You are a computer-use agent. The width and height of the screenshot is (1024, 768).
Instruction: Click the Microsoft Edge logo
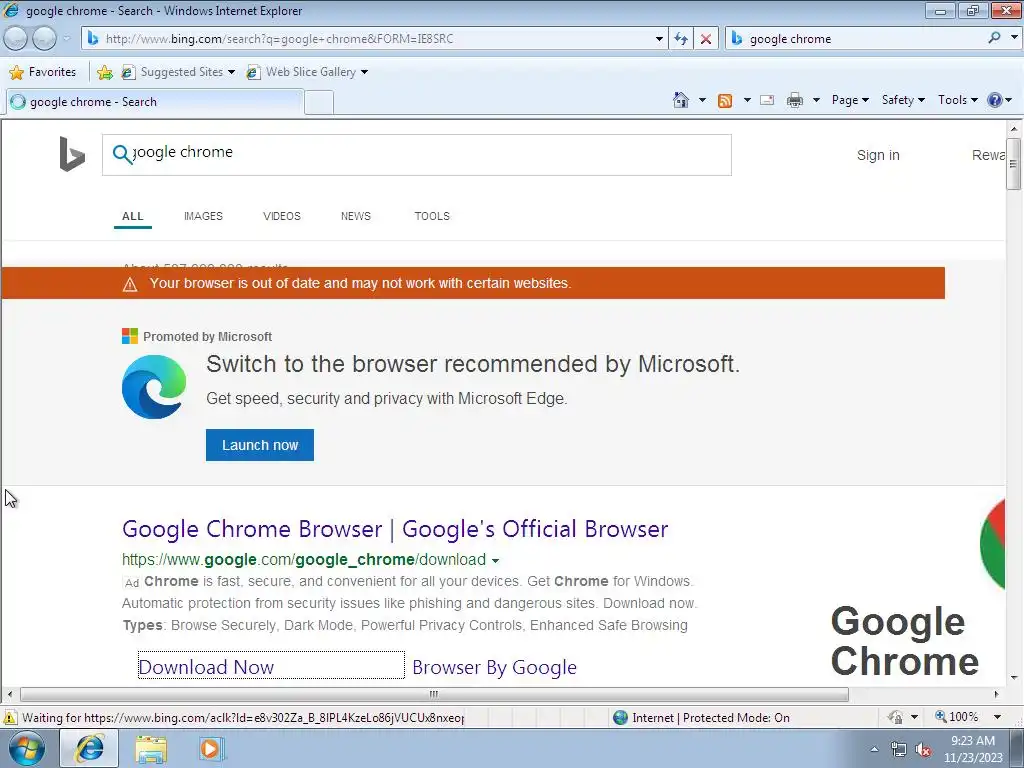point(153,387)
